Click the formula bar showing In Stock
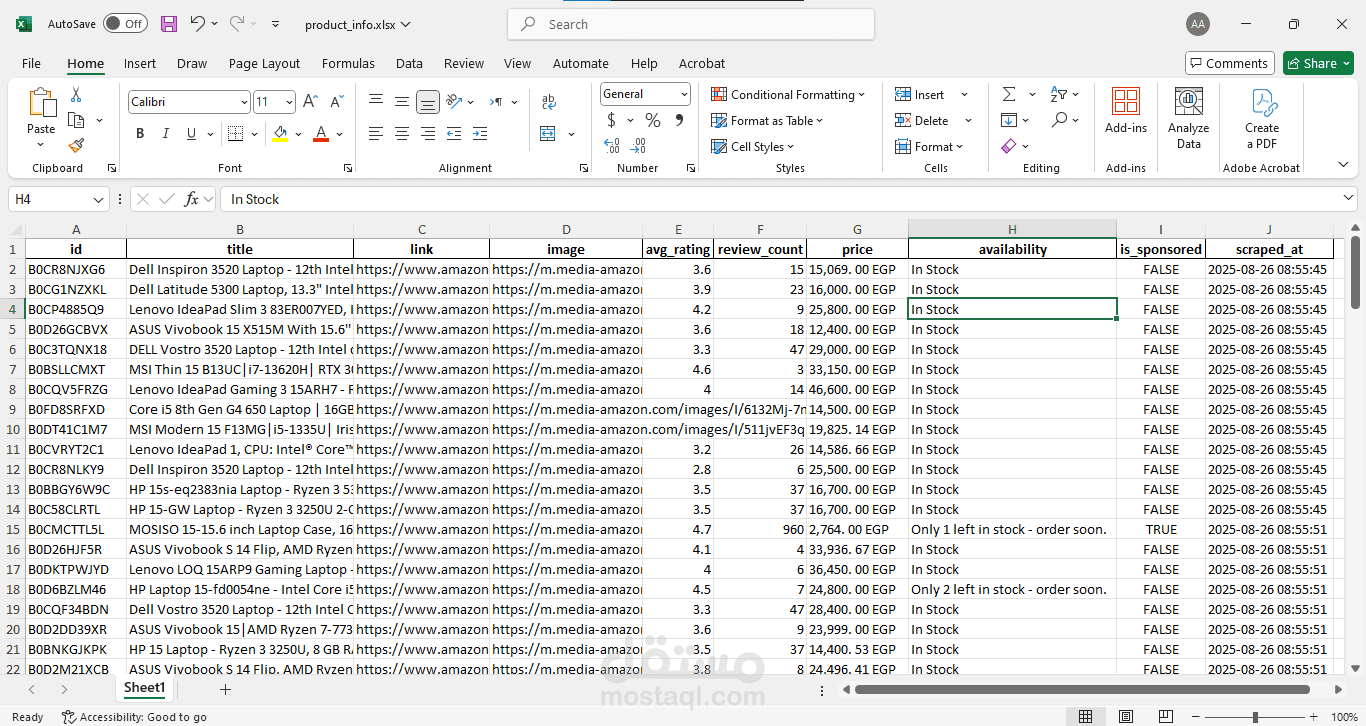The width and height of the screenshot is (1366, 726). click(x=787, y=199)
